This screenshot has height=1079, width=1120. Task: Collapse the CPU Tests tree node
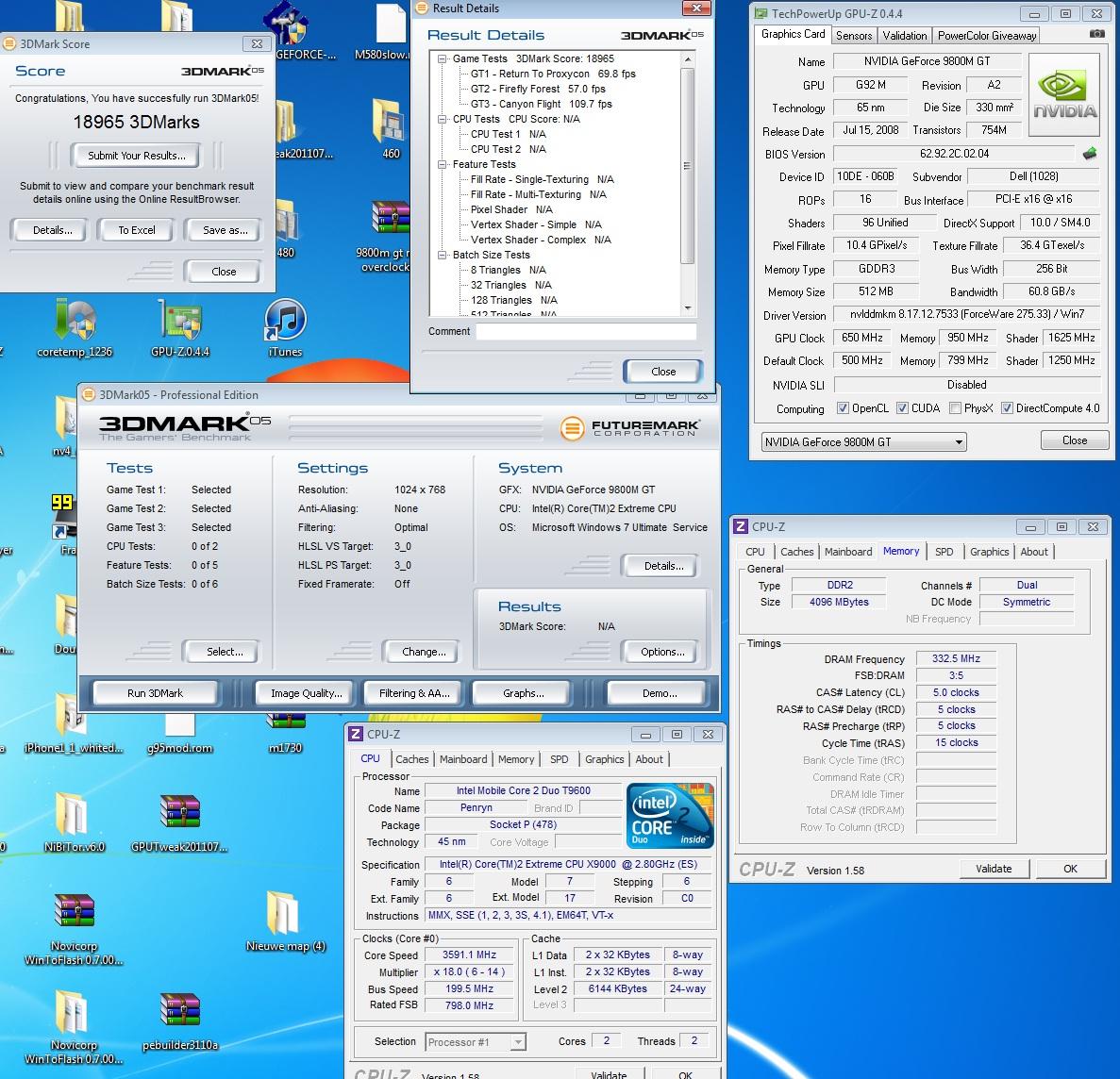443,119
